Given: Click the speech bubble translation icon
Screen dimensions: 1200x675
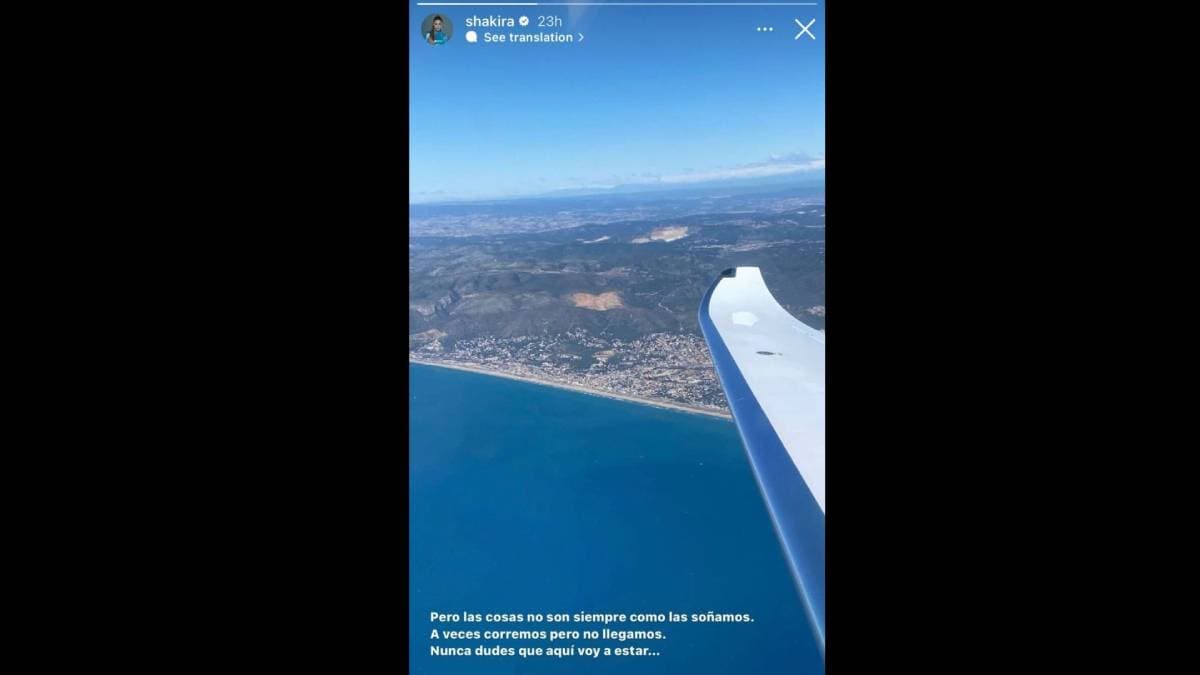Looking at the screenshot, I should click(x=472, y=37).
